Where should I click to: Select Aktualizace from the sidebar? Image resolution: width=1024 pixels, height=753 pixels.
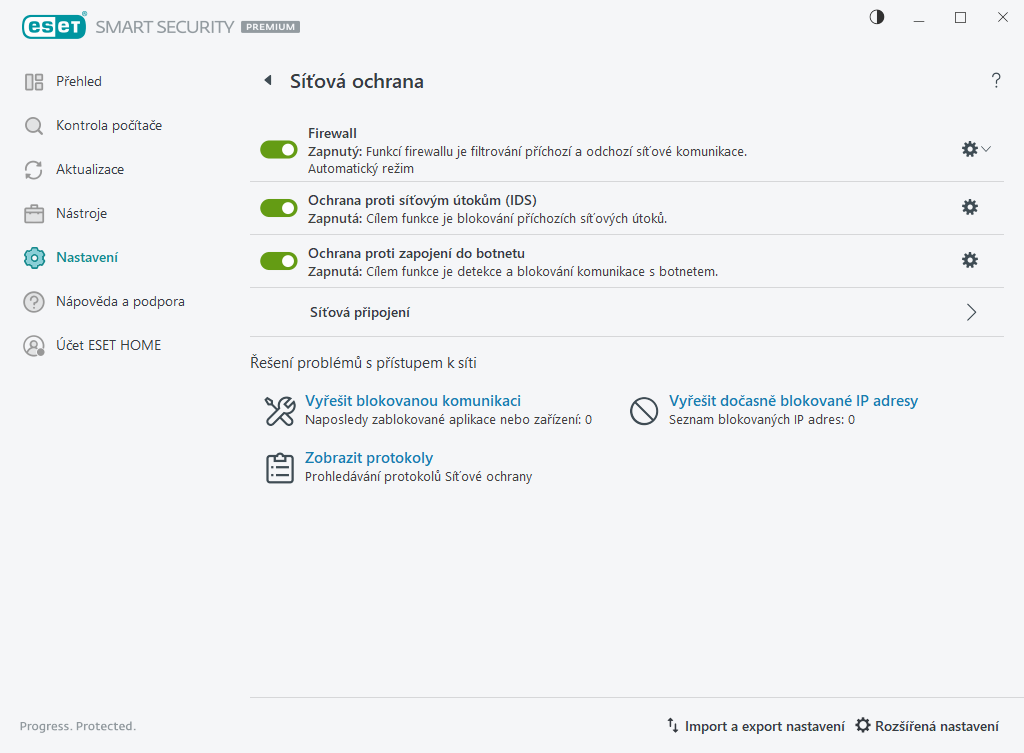point(90,169)
